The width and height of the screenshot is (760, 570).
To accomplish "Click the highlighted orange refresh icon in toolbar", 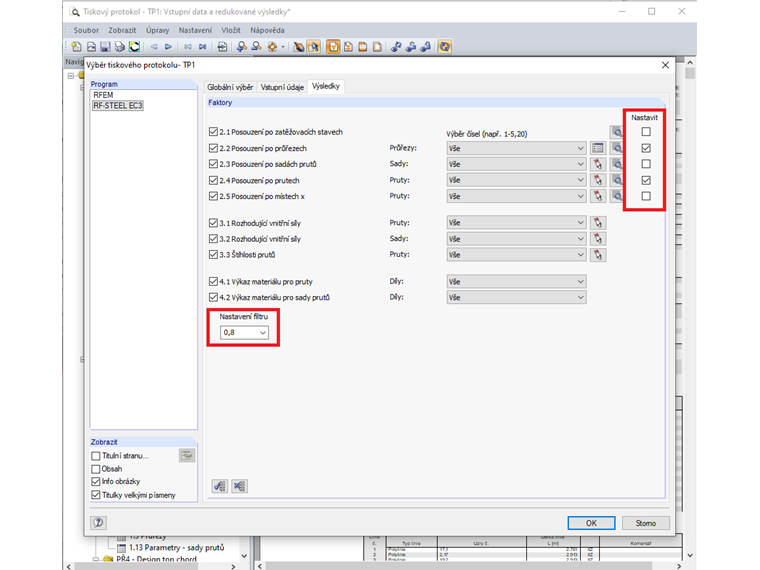I will (444, 47).
